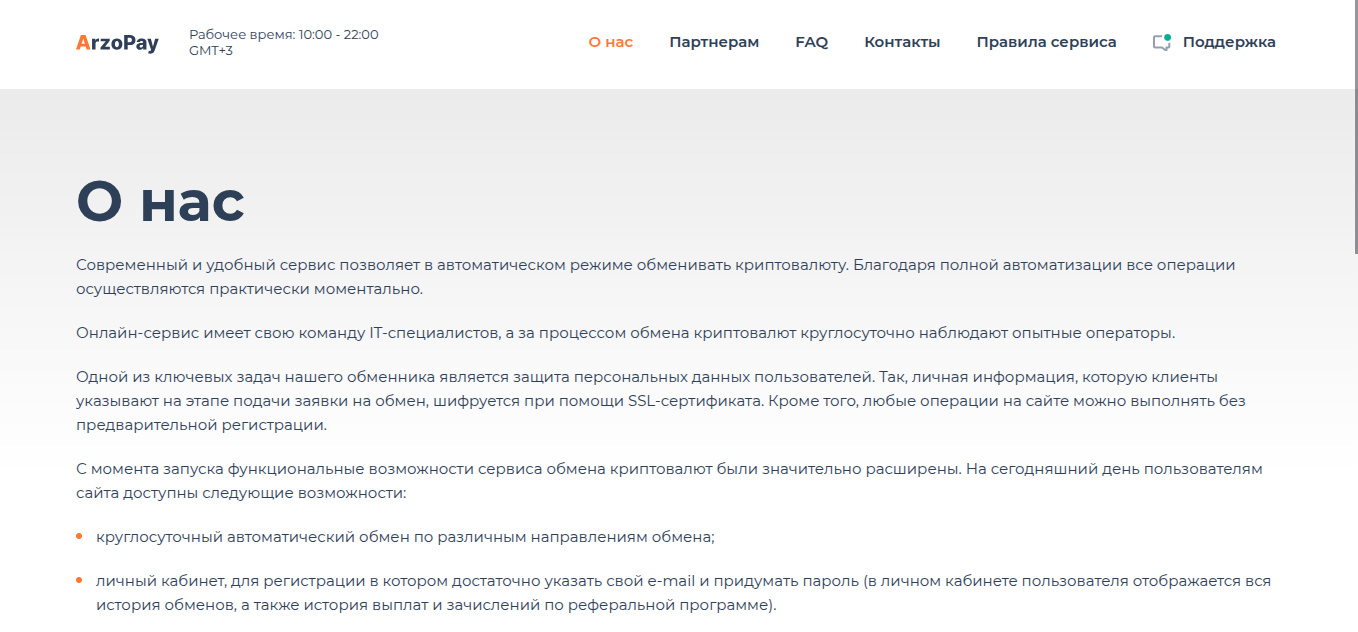
Task: Click the large «О нас» page heading
Action: pyautogui.click(x=161, y=203)
